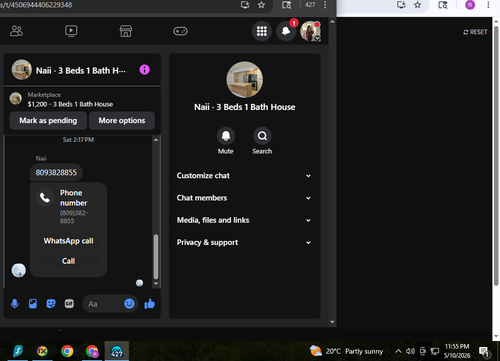Click the chat scrollbar up arrow
Viewport: 500px width, 361px height.
pyautogui.click(x=156, y=140)
